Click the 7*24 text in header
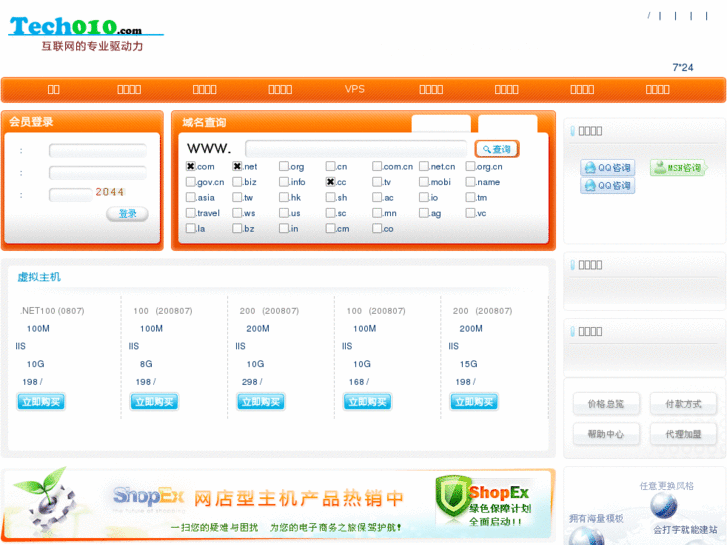This screenshot has height=545, width=727. click(x=682, y=68)
